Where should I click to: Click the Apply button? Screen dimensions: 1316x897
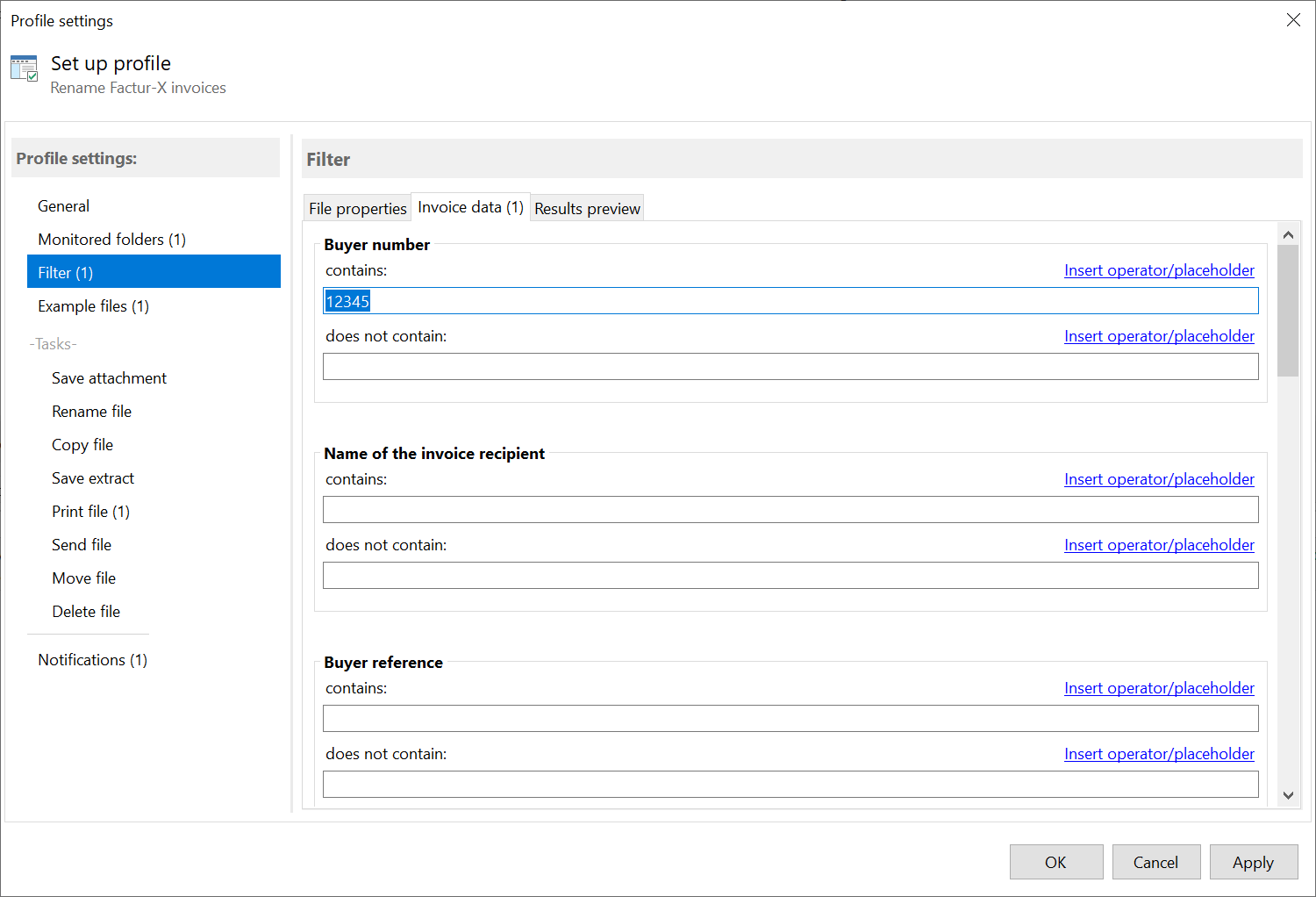point(1254,862)
